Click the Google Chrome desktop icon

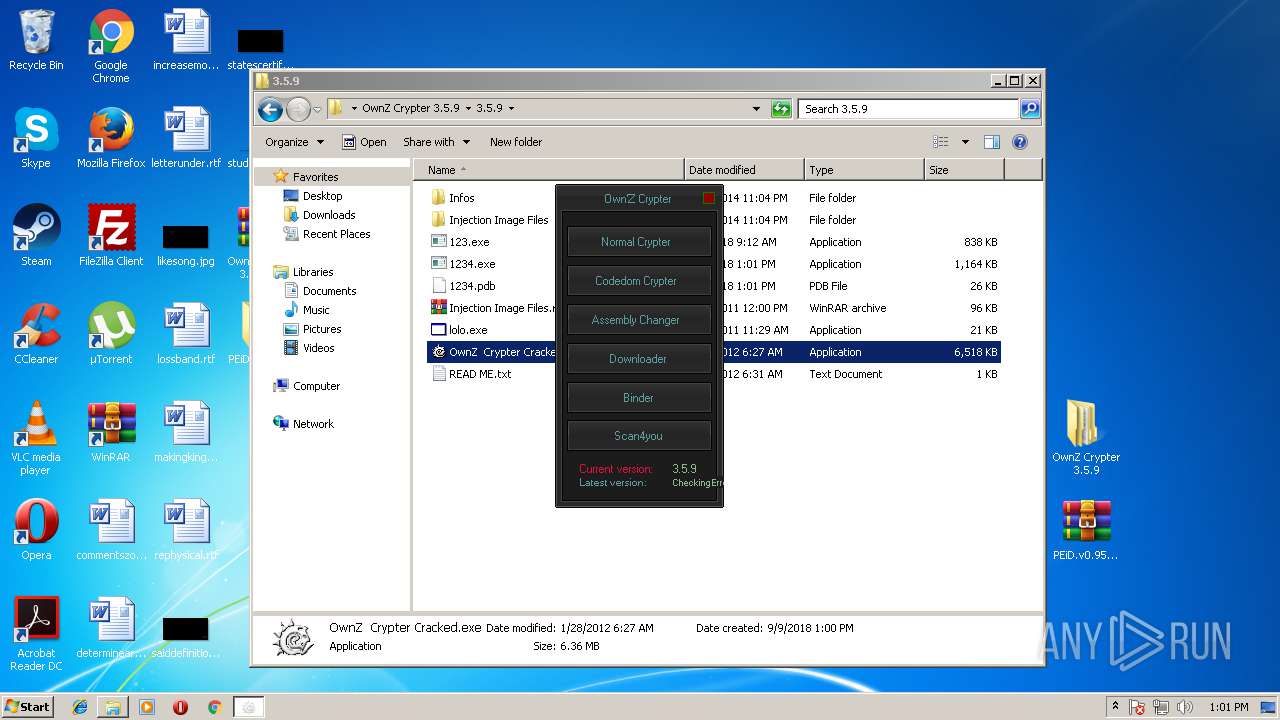coord(111,47)
